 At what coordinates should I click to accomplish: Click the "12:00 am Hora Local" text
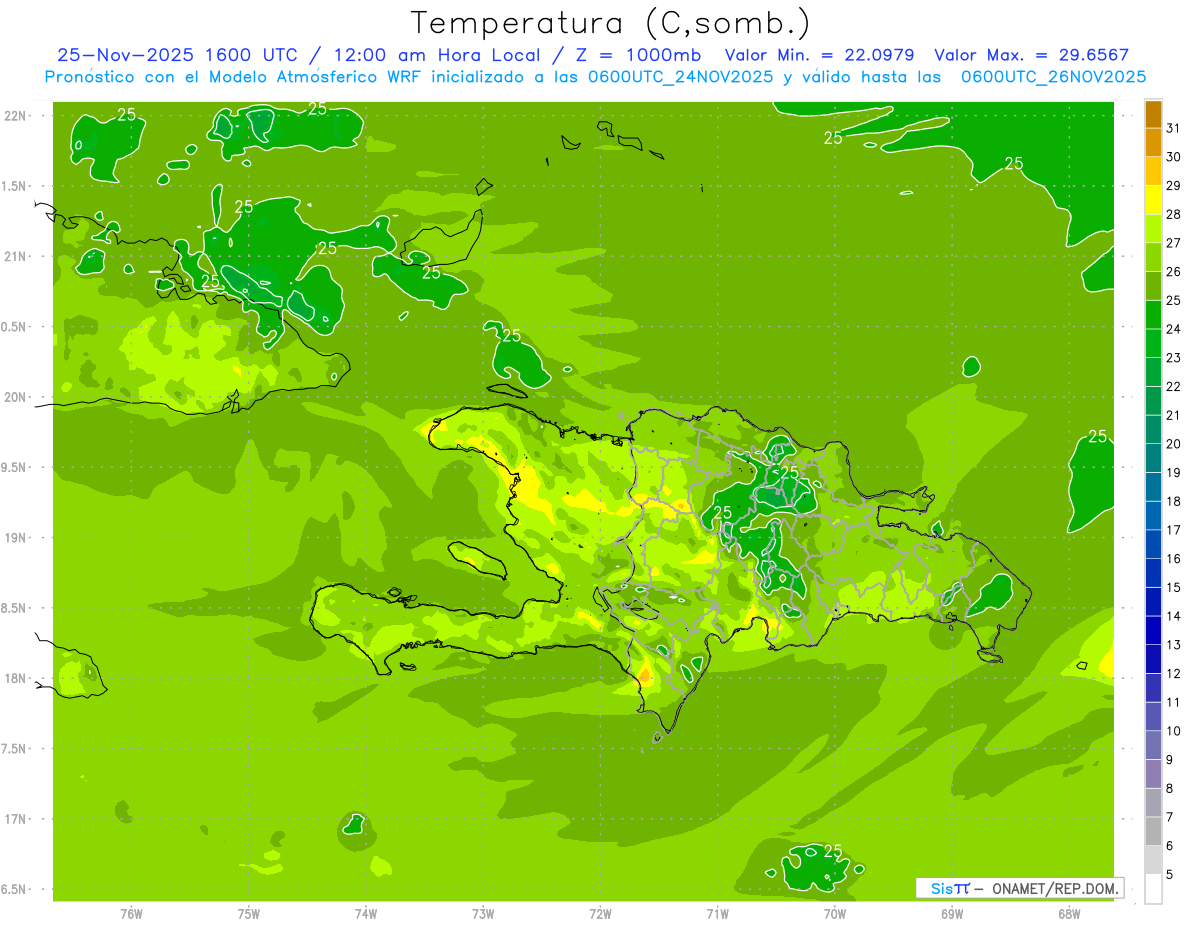pos(437,55)
